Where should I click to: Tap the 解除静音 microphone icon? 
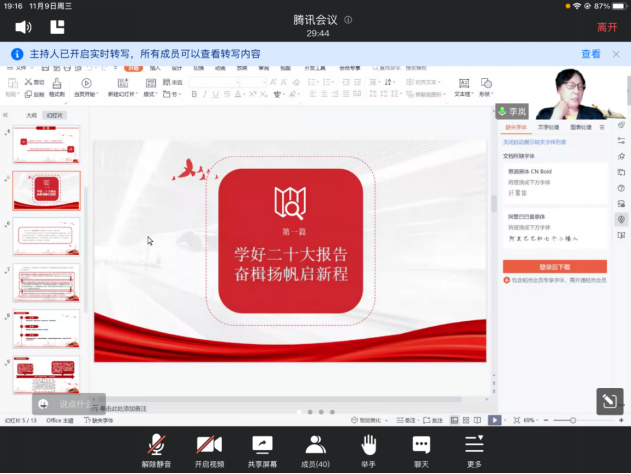click(x=156, y=445)
